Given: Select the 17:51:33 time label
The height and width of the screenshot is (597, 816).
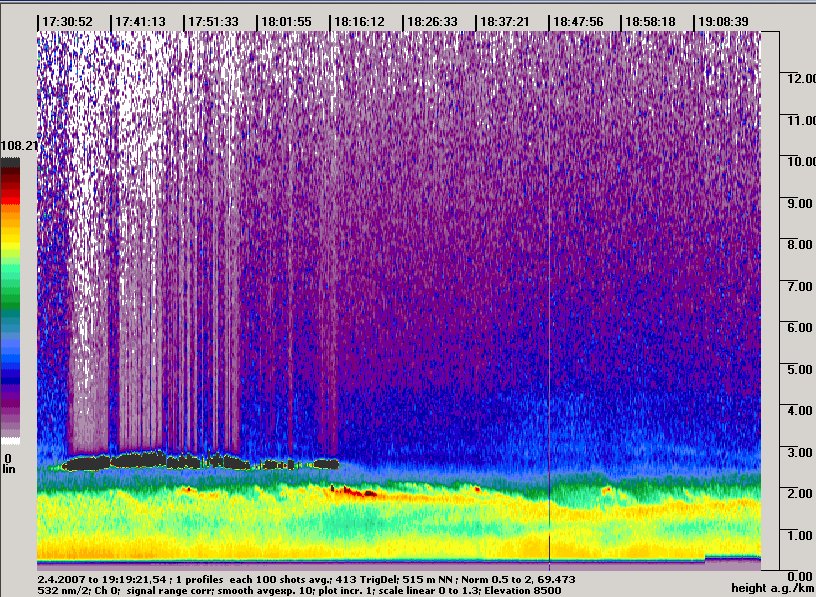Looking at the screenshot, I should click(213, 22).
